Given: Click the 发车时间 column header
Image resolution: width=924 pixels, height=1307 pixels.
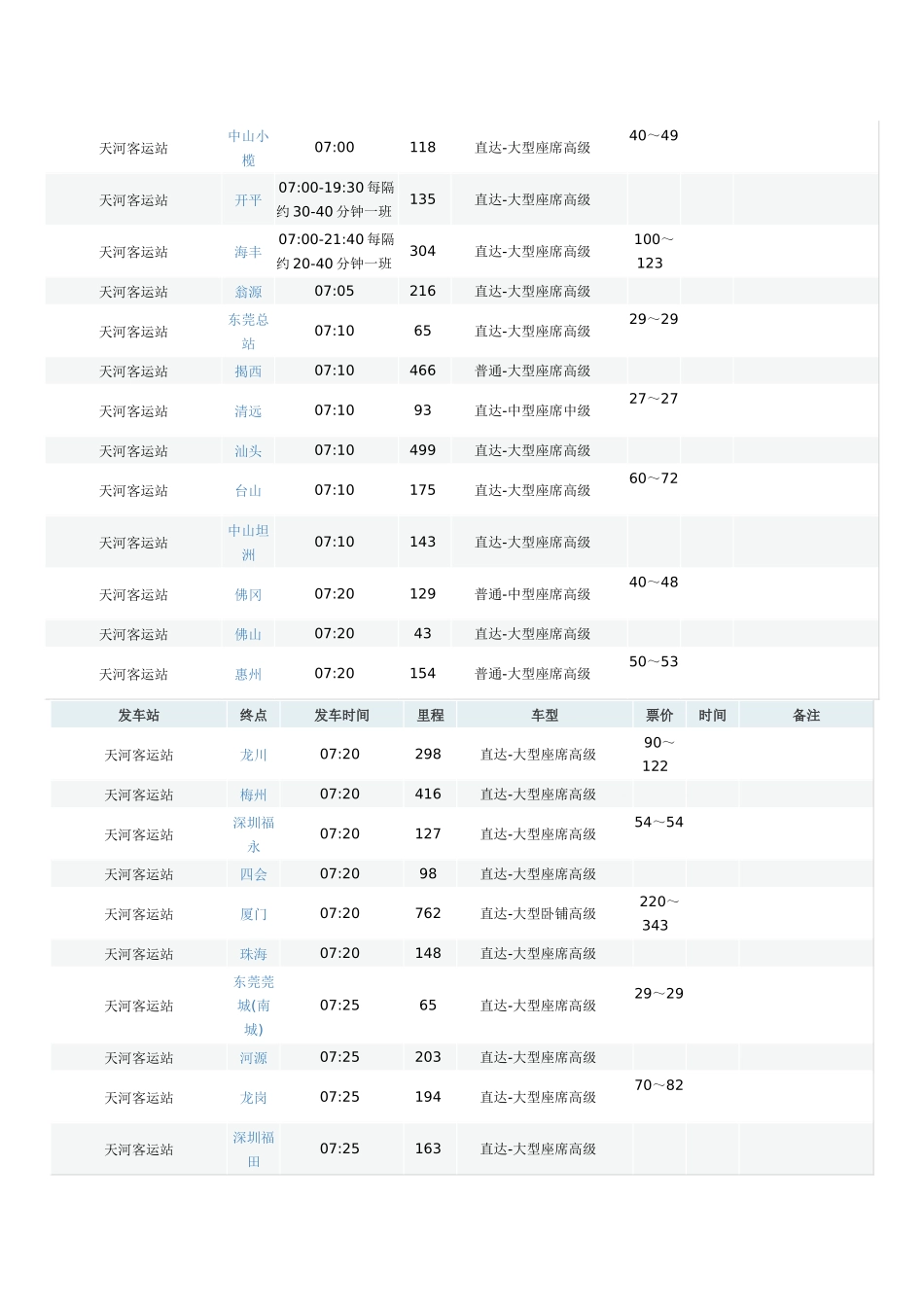Looking at the screenshot, I should coord(341,716).
